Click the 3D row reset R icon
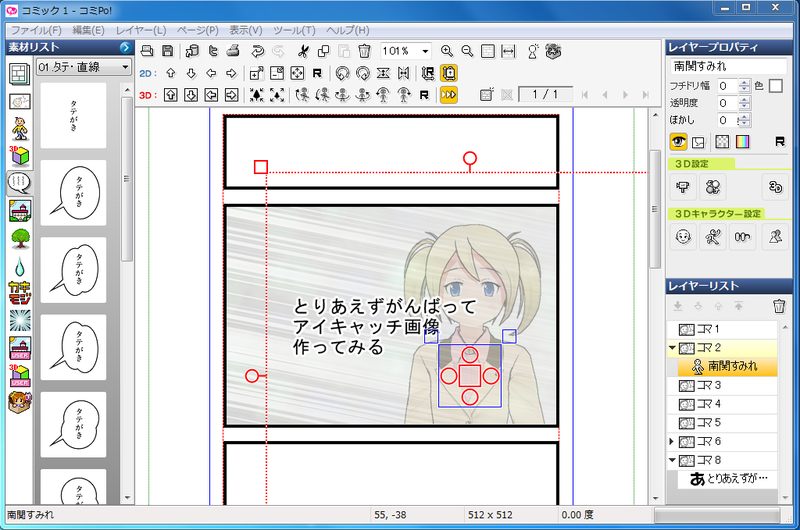This screenshot has width=800, height=530. coord(423,95)
